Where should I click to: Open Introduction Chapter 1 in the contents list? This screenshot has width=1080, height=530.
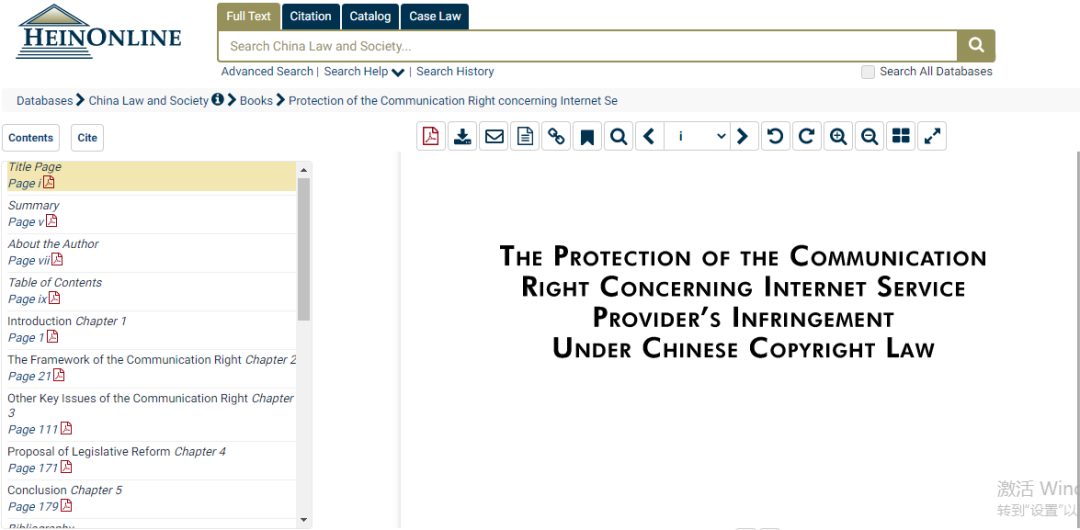(x=67, y=322)
